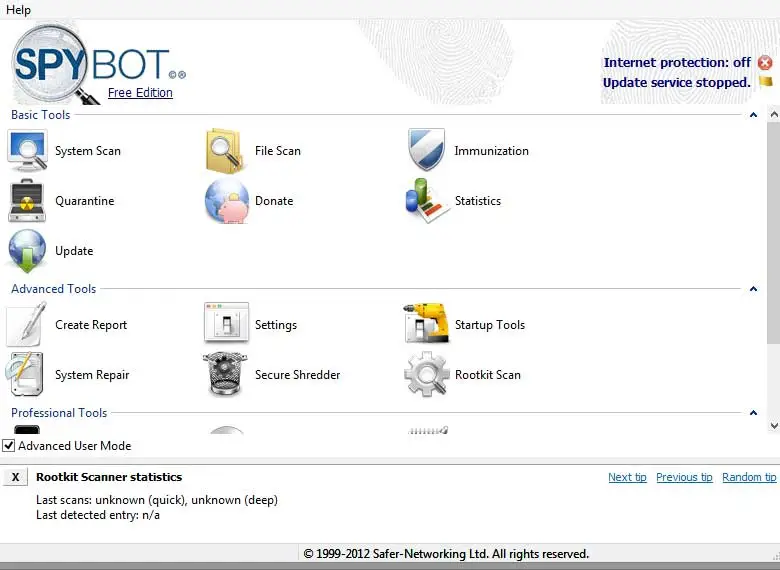
Task: Open the Create Report pen icon
Action: coord(26,324)
